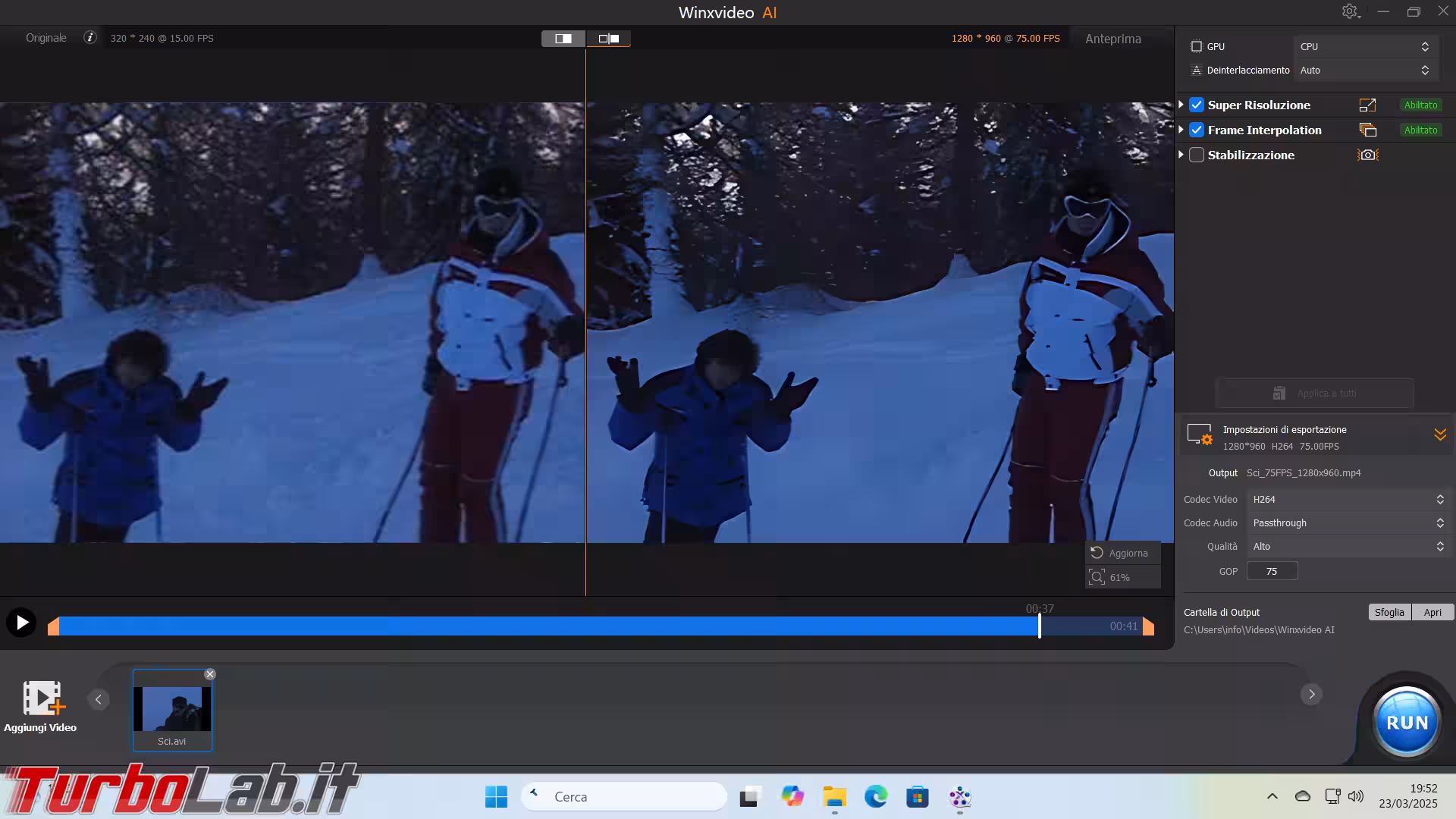Click the Stabilizzazione camera icon
Image resolution: width=1456 pixels, height=819 pixels.
(x=1367, y=155)
